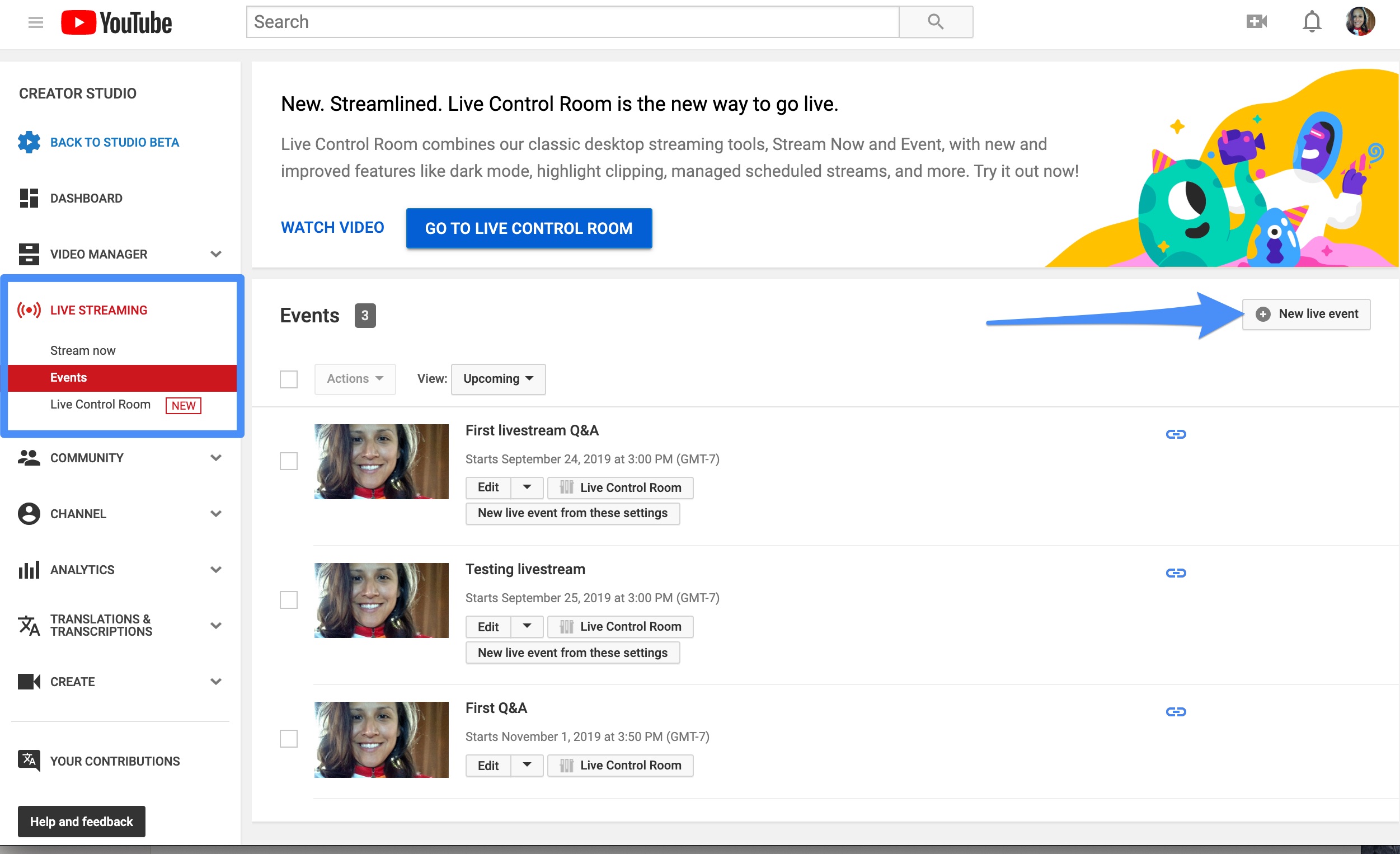1400x854 pixels.
Task: Expand Translations & Transcriptions chevron
Action: (216, 626)
